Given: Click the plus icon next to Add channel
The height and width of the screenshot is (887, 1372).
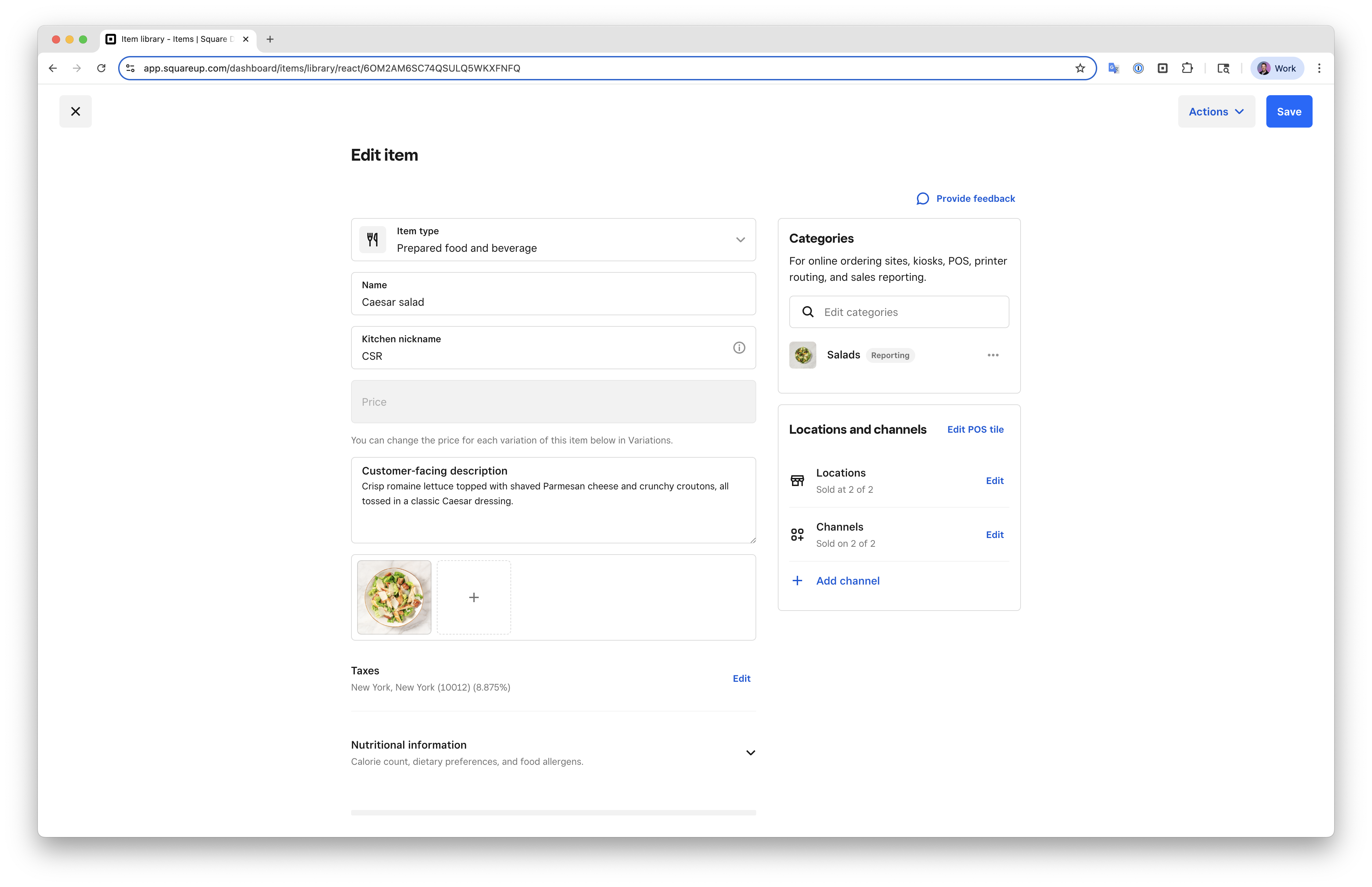Looking at the screenshot, I should pyautogui.click(x=797, y=581).
